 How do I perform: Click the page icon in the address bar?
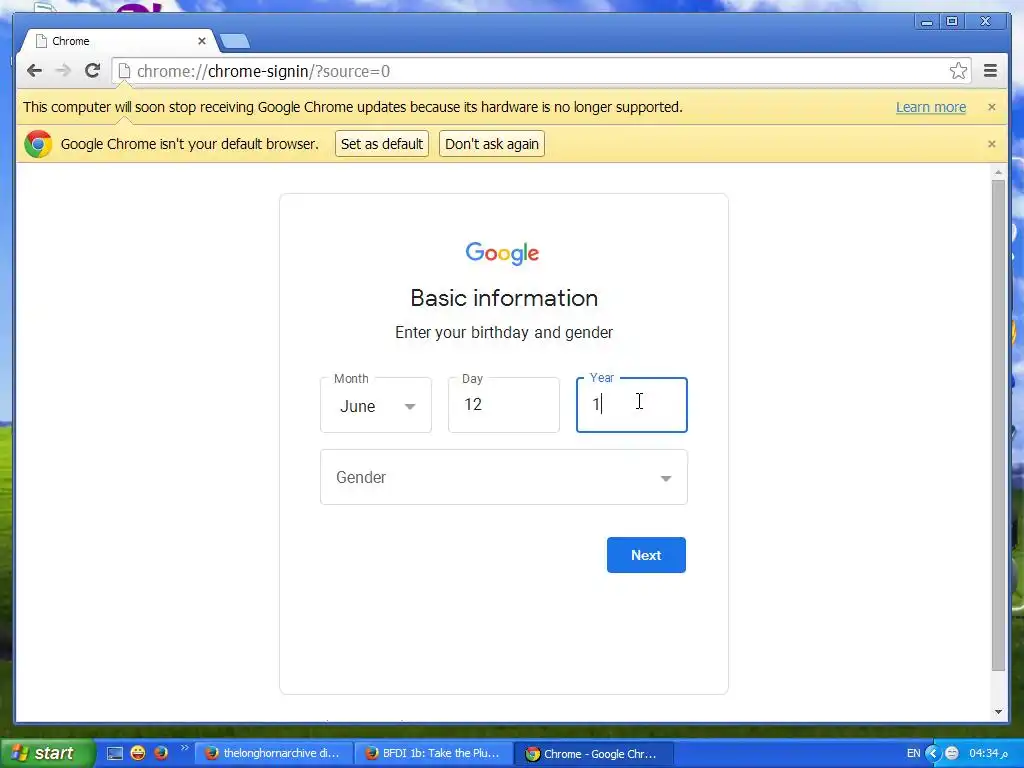coord(124,71)
